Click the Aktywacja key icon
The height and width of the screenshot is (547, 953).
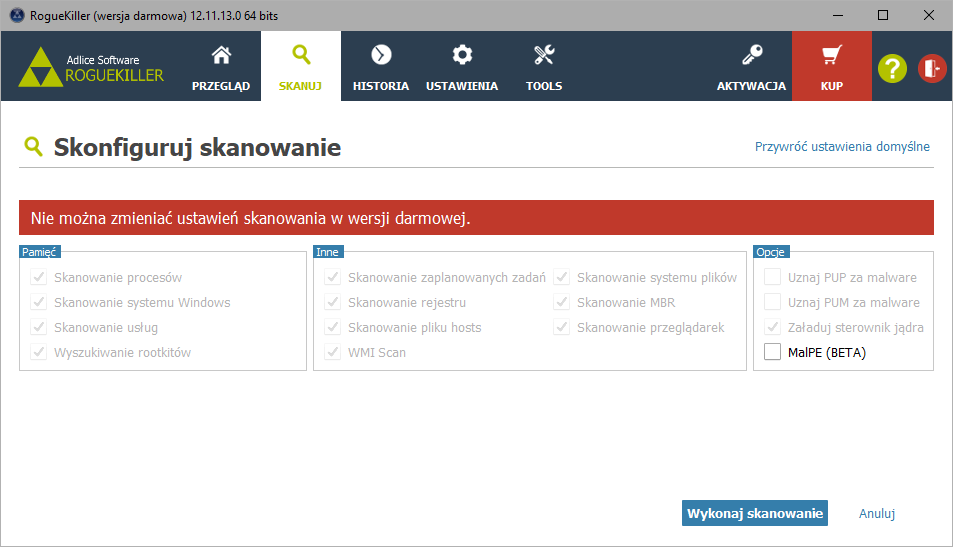752,55
